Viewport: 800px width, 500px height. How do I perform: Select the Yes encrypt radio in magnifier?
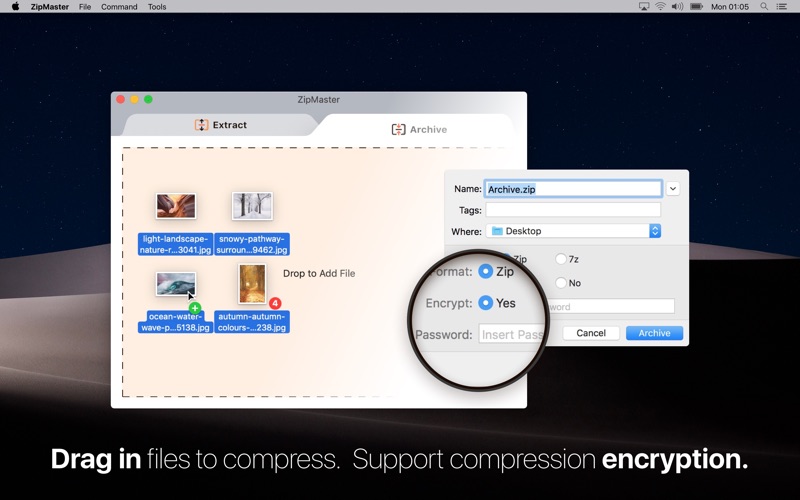click(485, 303)
